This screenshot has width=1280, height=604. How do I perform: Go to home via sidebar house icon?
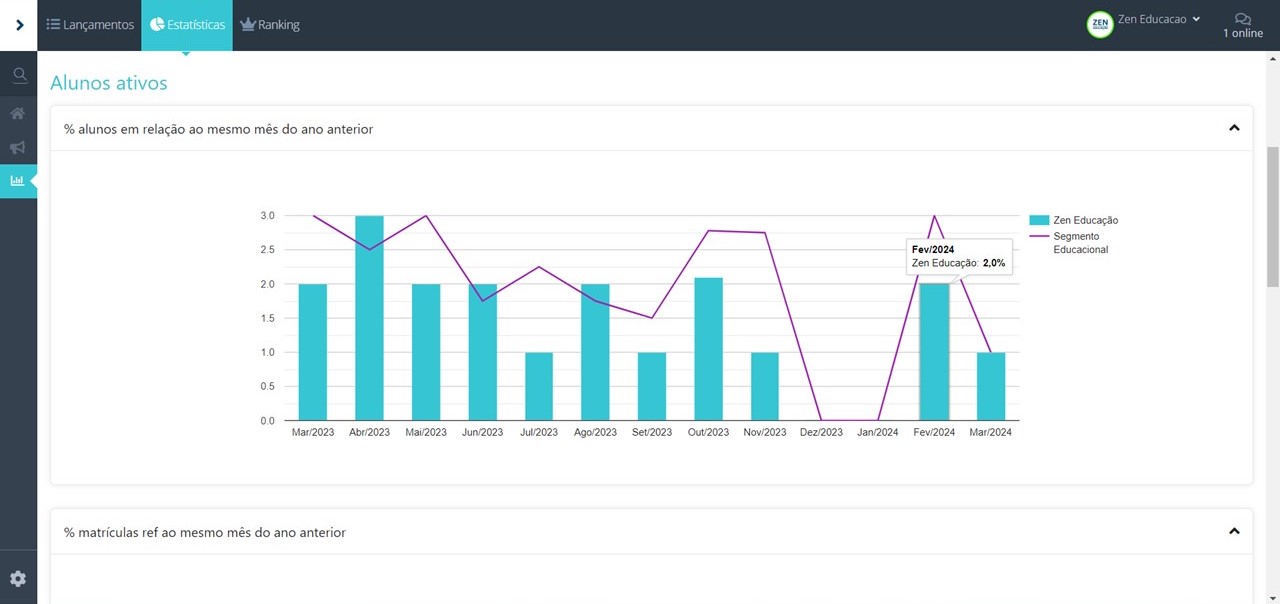pyautogui.click(x=18, y=112)
